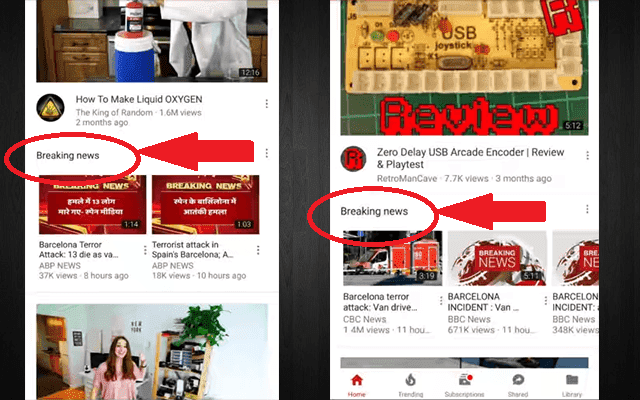Viewport: 640px width, 400px height.
Task: Play the USB joystick Review thumbnail
Action: coord(464,67)
